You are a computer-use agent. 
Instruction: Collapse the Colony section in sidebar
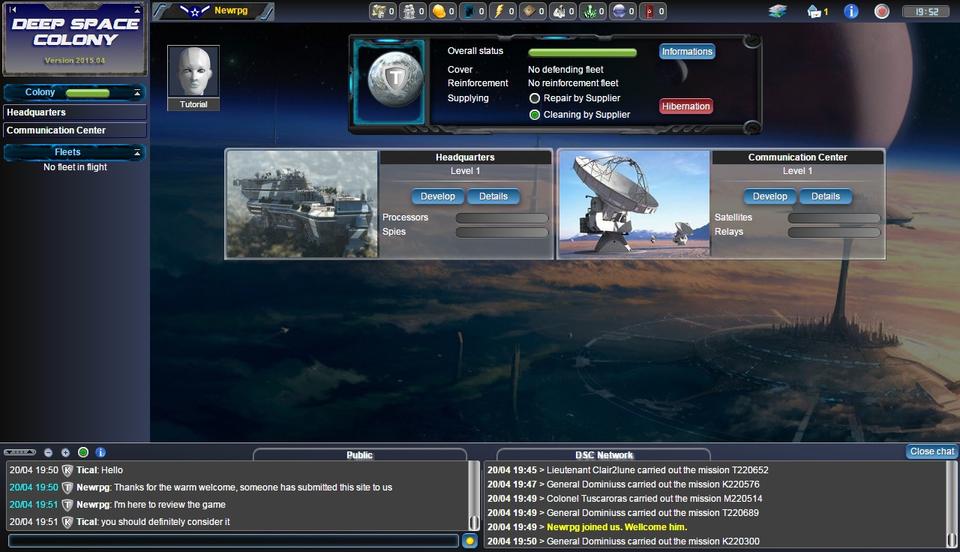[137, 93]
